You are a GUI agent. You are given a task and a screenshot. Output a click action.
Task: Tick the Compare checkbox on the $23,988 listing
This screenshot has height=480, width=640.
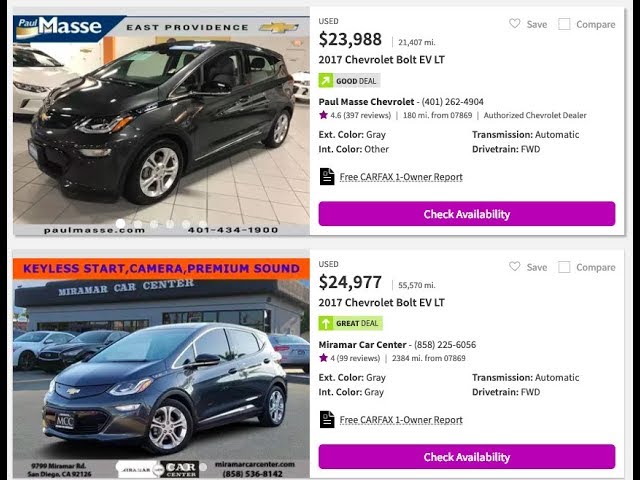pos(564,24)
